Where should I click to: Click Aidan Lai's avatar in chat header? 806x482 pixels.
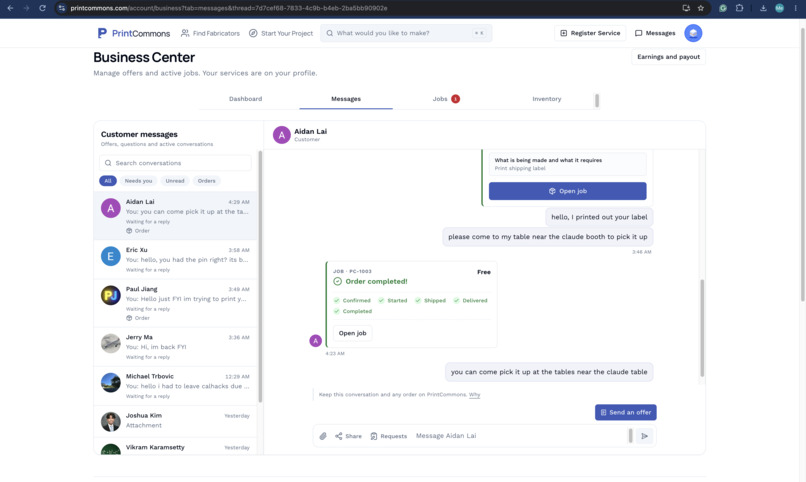(281, 135)
